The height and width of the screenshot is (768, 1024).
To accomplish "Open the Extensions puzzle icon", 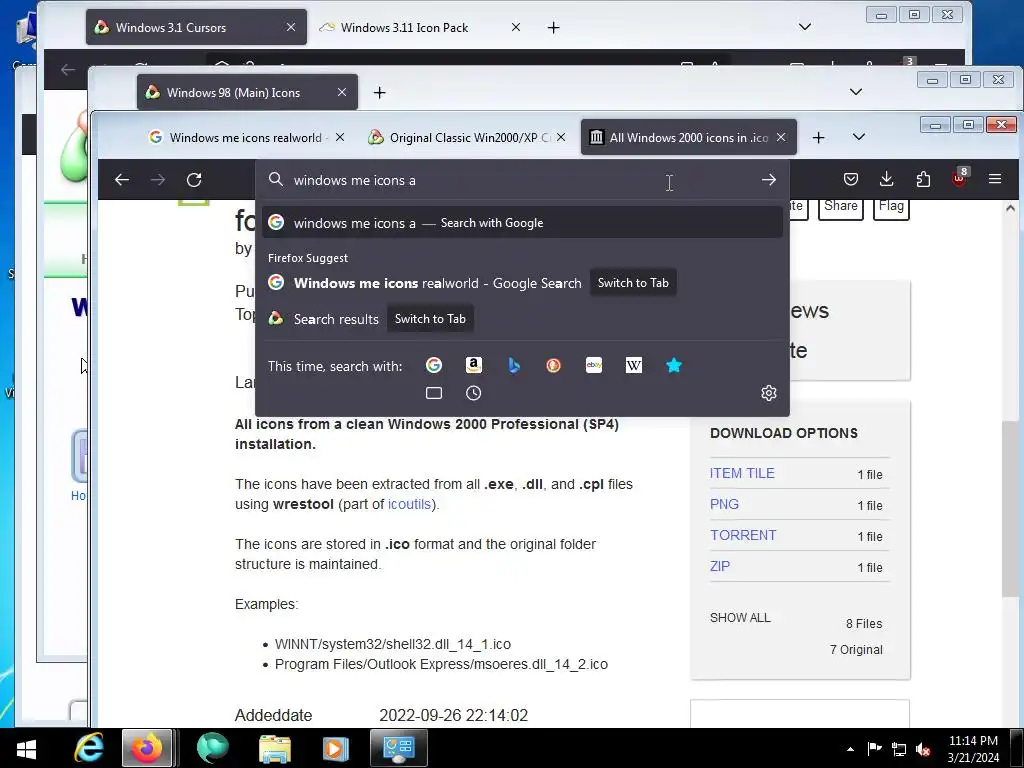I will 923,179.
